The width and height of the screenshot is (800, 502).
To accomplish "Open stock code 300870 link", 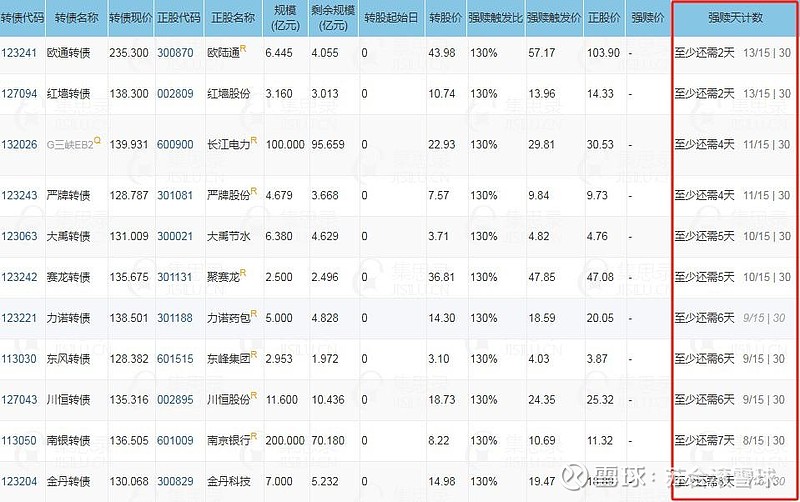I will pyautogui.click(x=175, y=53).
